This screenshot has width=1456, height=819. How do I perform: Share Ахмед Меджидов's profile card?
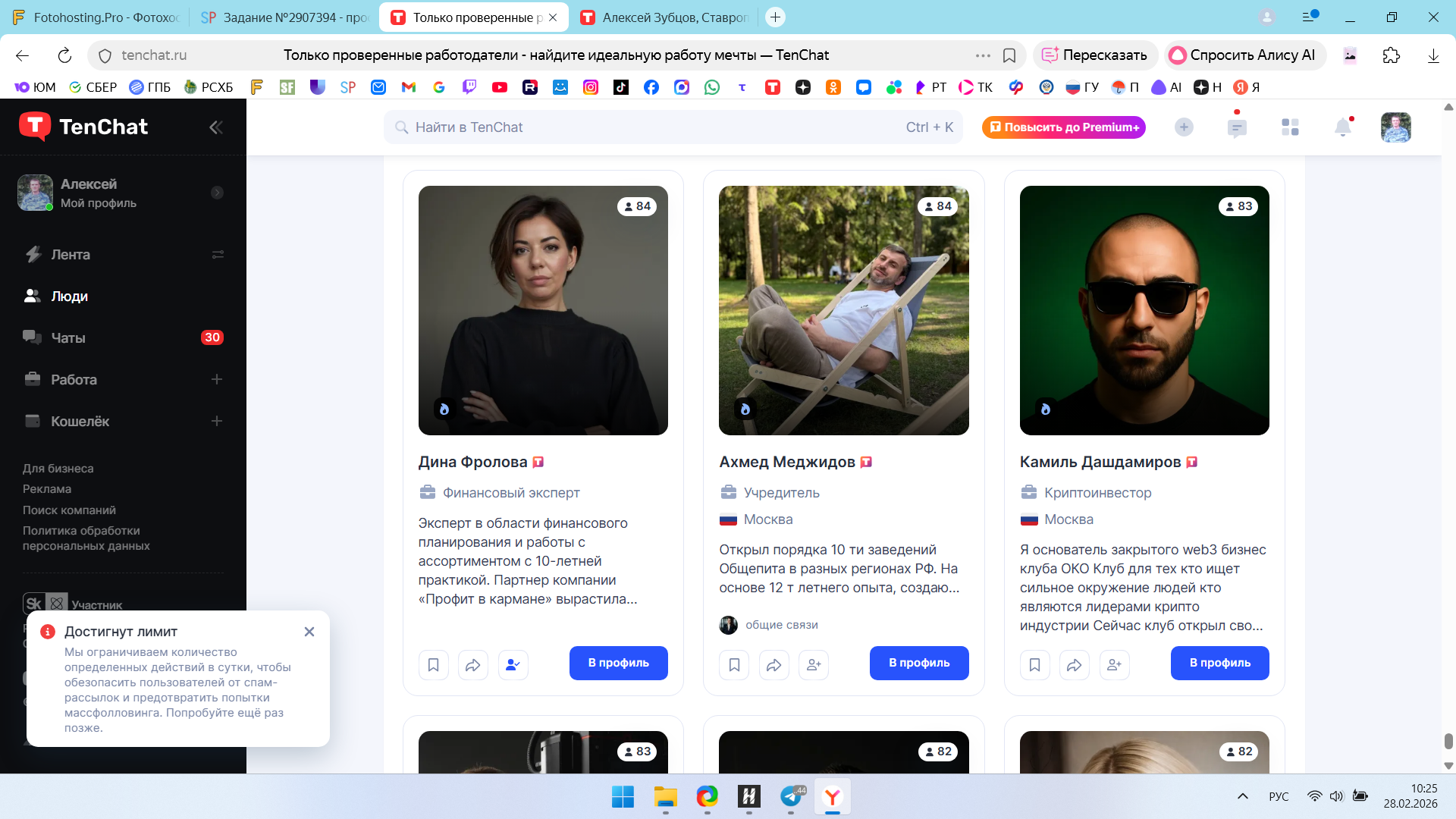click(x=773, y=665)
